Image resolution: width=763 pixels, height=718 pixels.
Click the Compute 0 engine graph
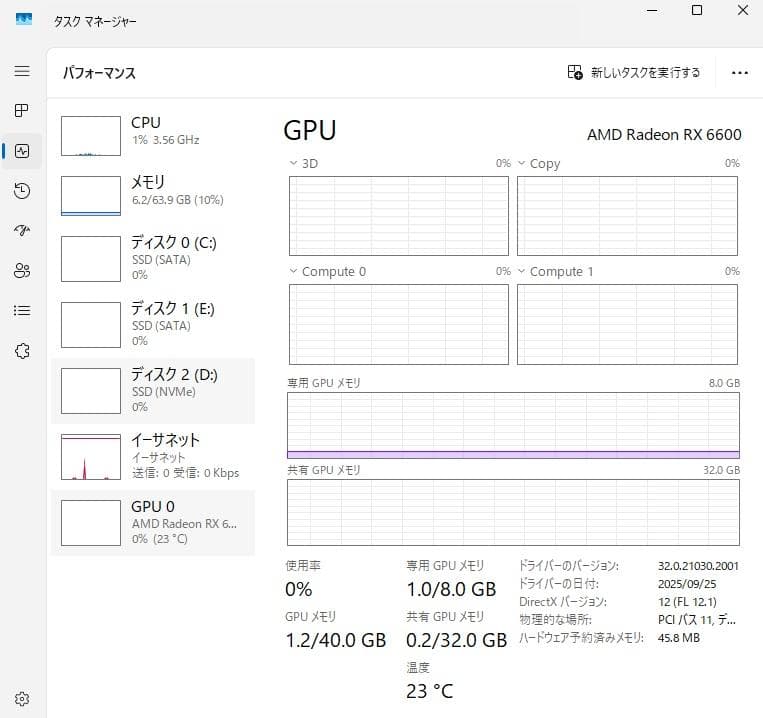399,324
